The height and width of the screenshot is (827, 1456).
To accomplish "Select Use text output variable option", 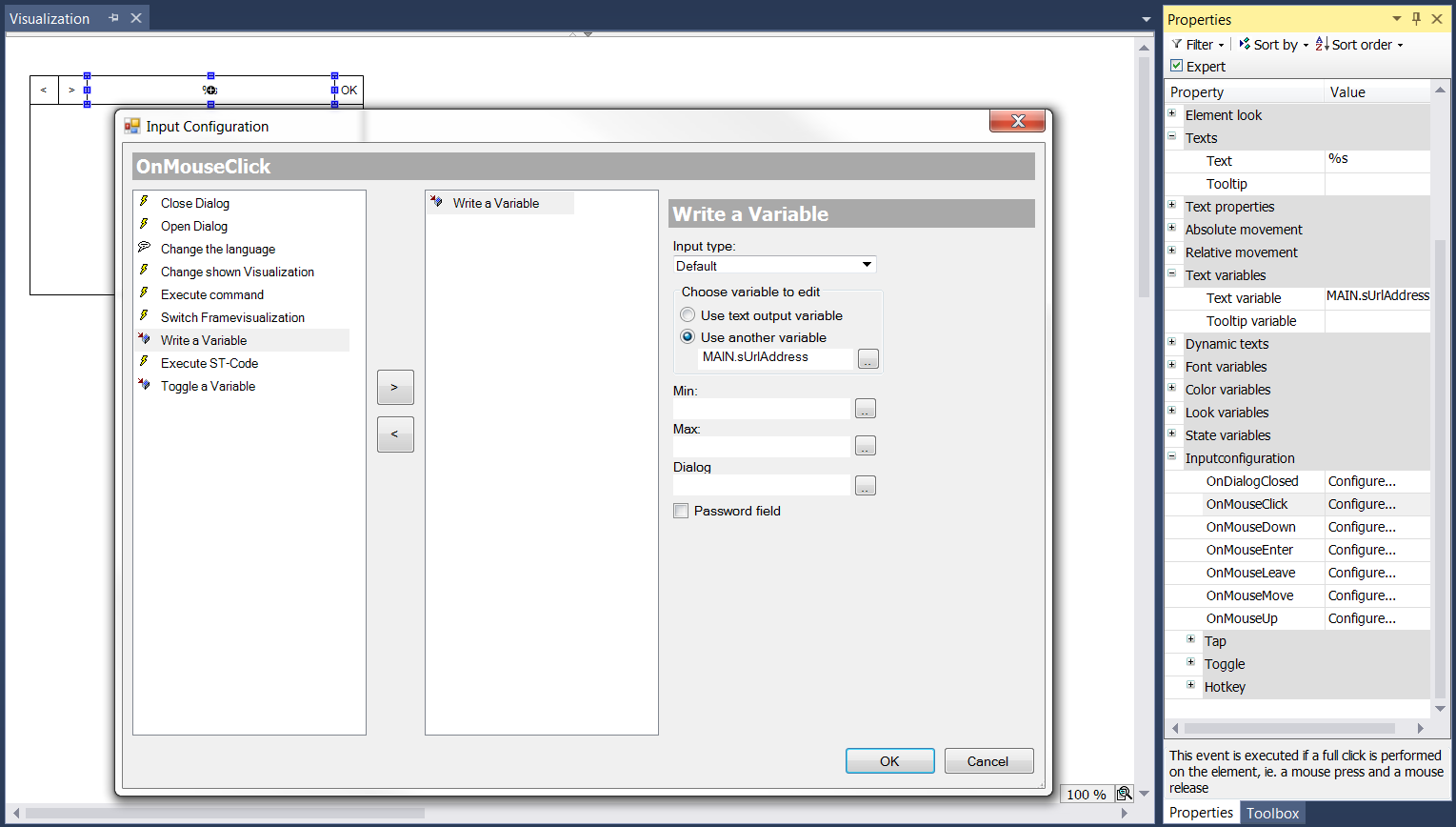I will 688,315.
